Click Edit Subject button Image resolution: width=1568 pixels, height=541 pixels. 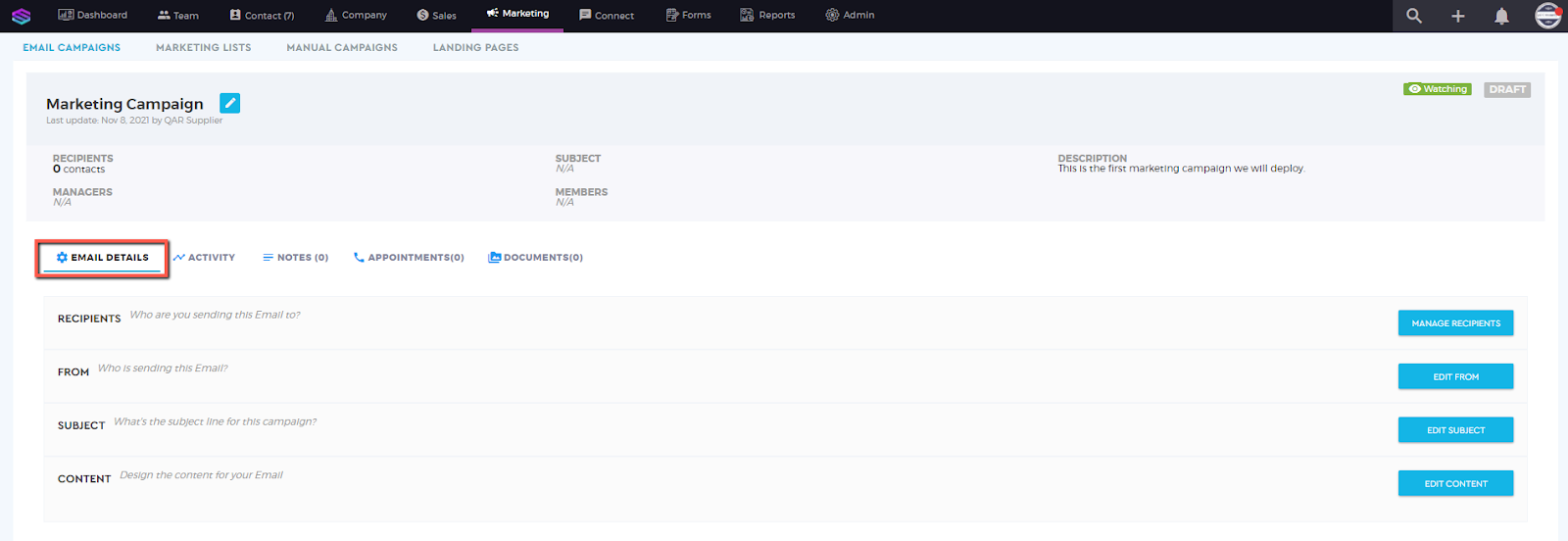1455,430
